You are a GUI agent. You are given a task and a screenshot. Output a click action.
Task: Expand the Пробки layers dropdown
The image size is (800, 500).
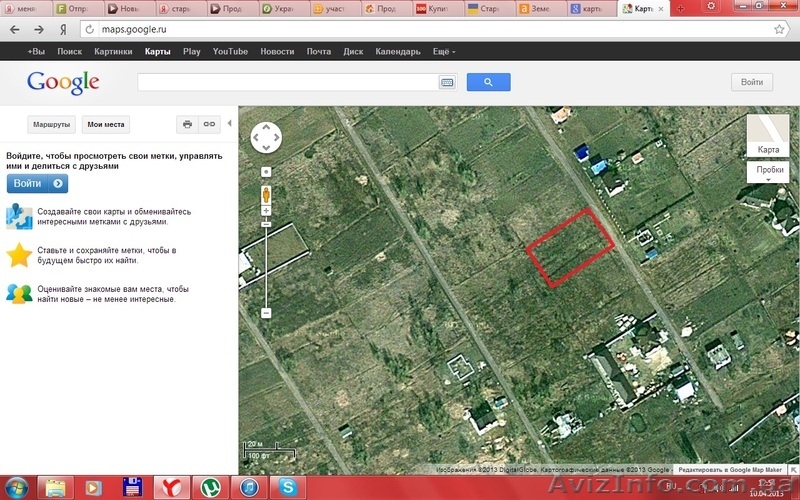[768, 170]
